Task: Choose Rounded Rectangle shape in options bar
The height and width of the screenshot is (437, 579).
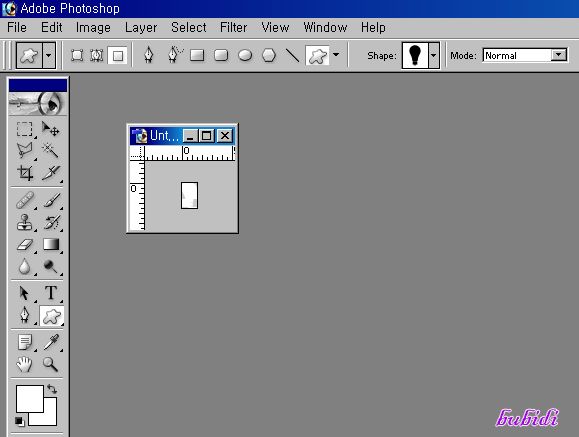Action: 221,55
